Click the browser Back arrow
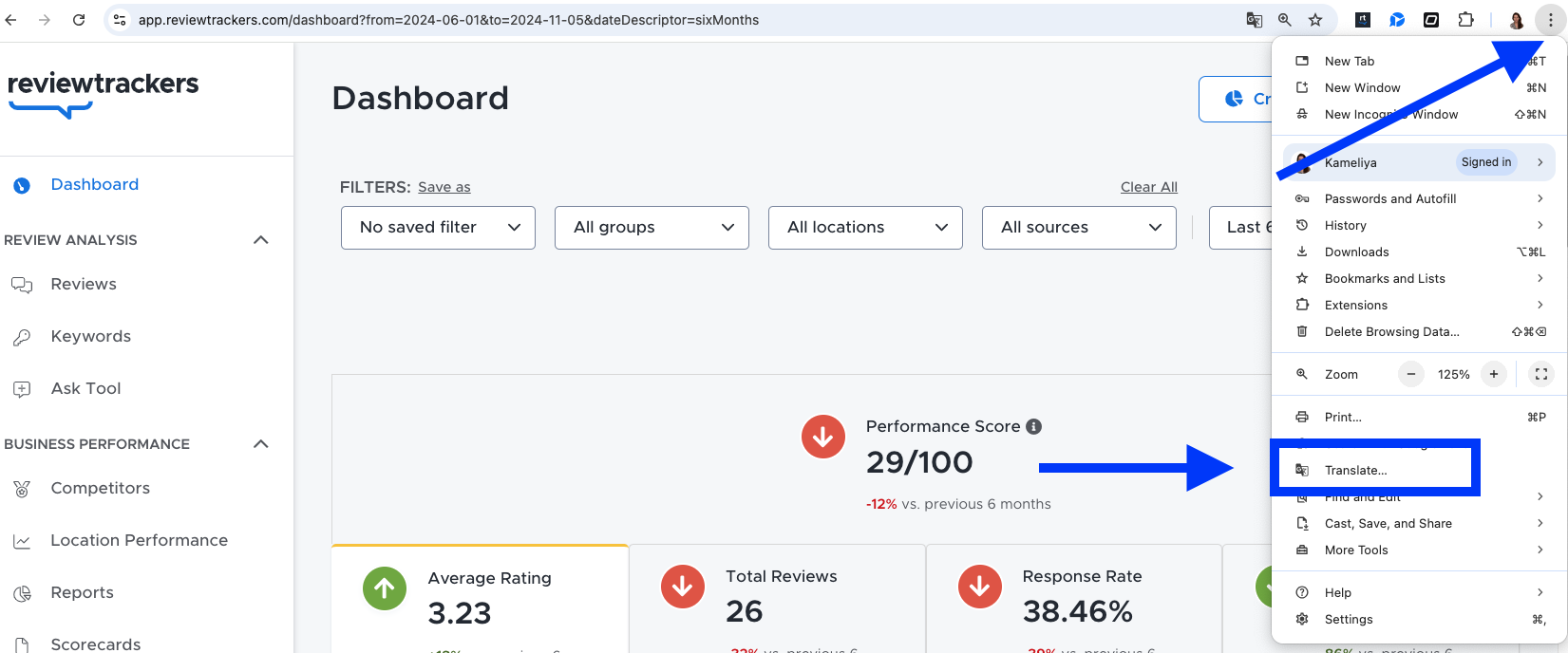This screenshot has width=1568, height=653. [x=11, y=20]
